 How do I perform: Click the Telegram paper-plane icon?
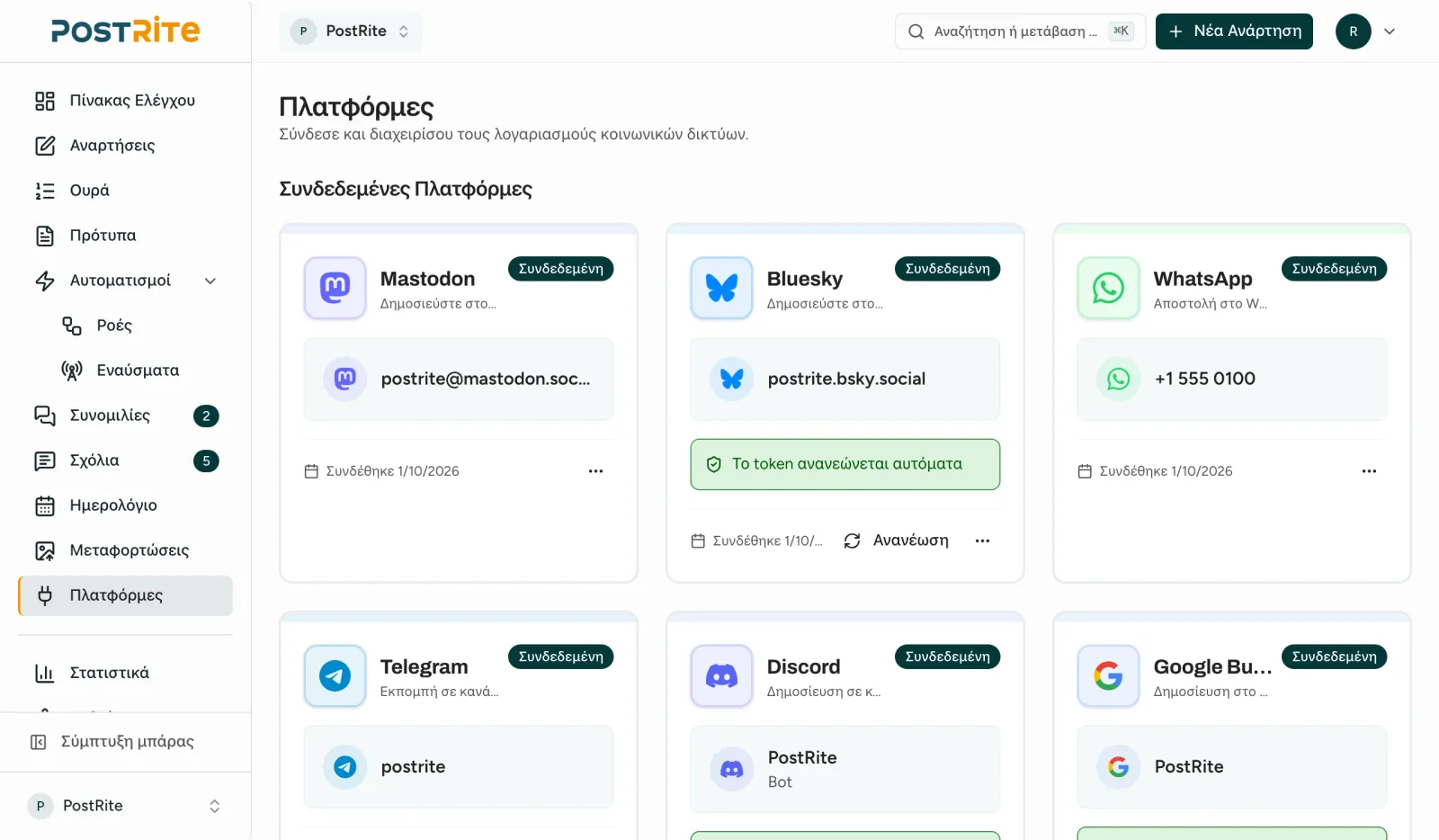[335, 675]
